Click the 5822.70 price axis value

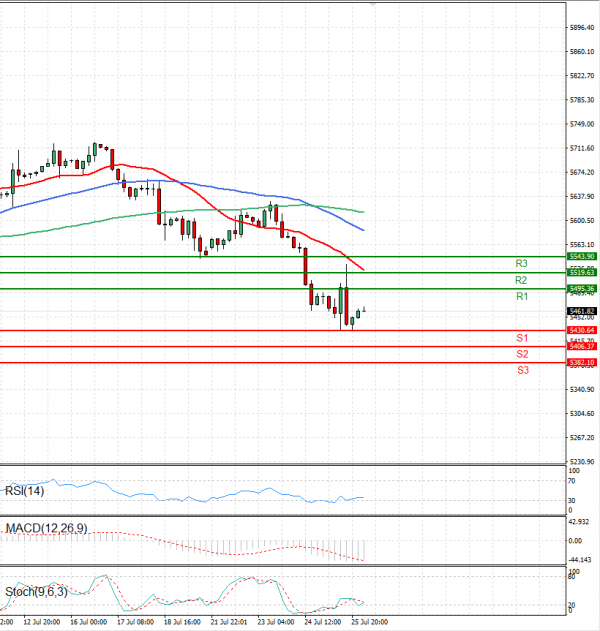pyautogui.click(x=582, y=76)
